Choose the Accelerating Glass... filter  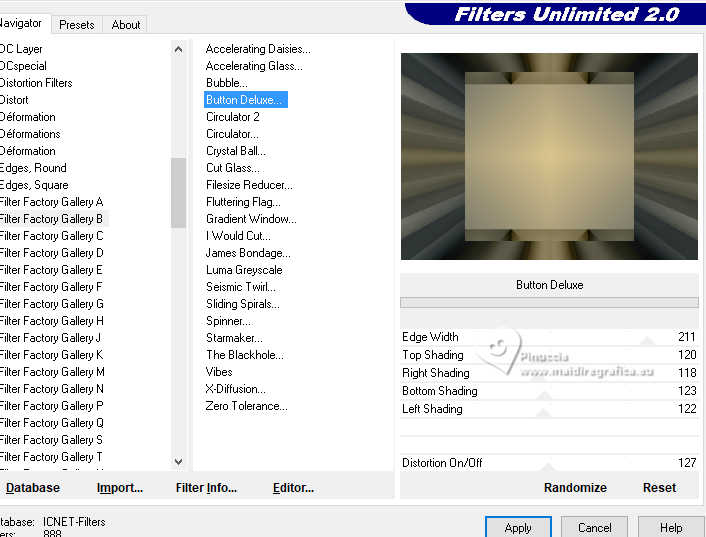(254, 66)
